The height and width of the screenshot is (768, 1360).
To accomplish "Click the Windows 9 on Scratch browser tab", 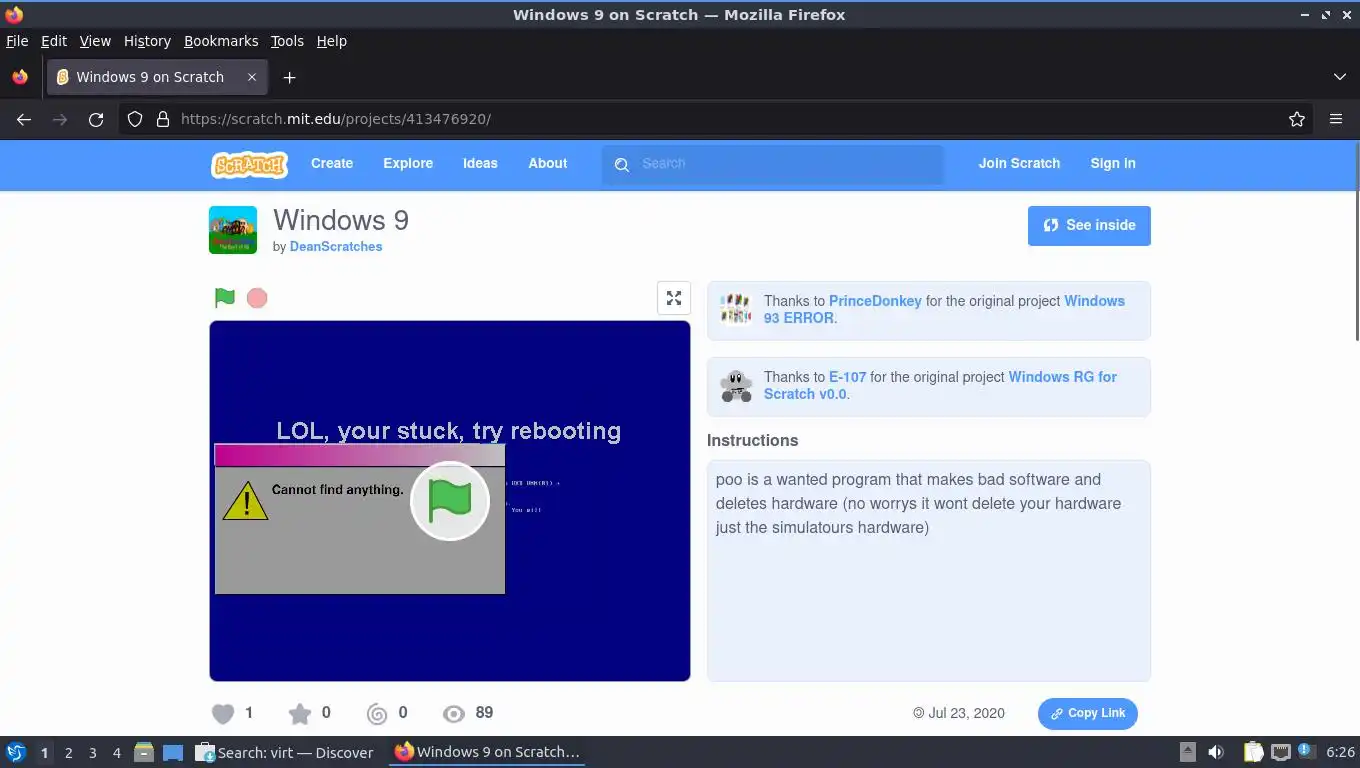I will (x=156, y=77).
